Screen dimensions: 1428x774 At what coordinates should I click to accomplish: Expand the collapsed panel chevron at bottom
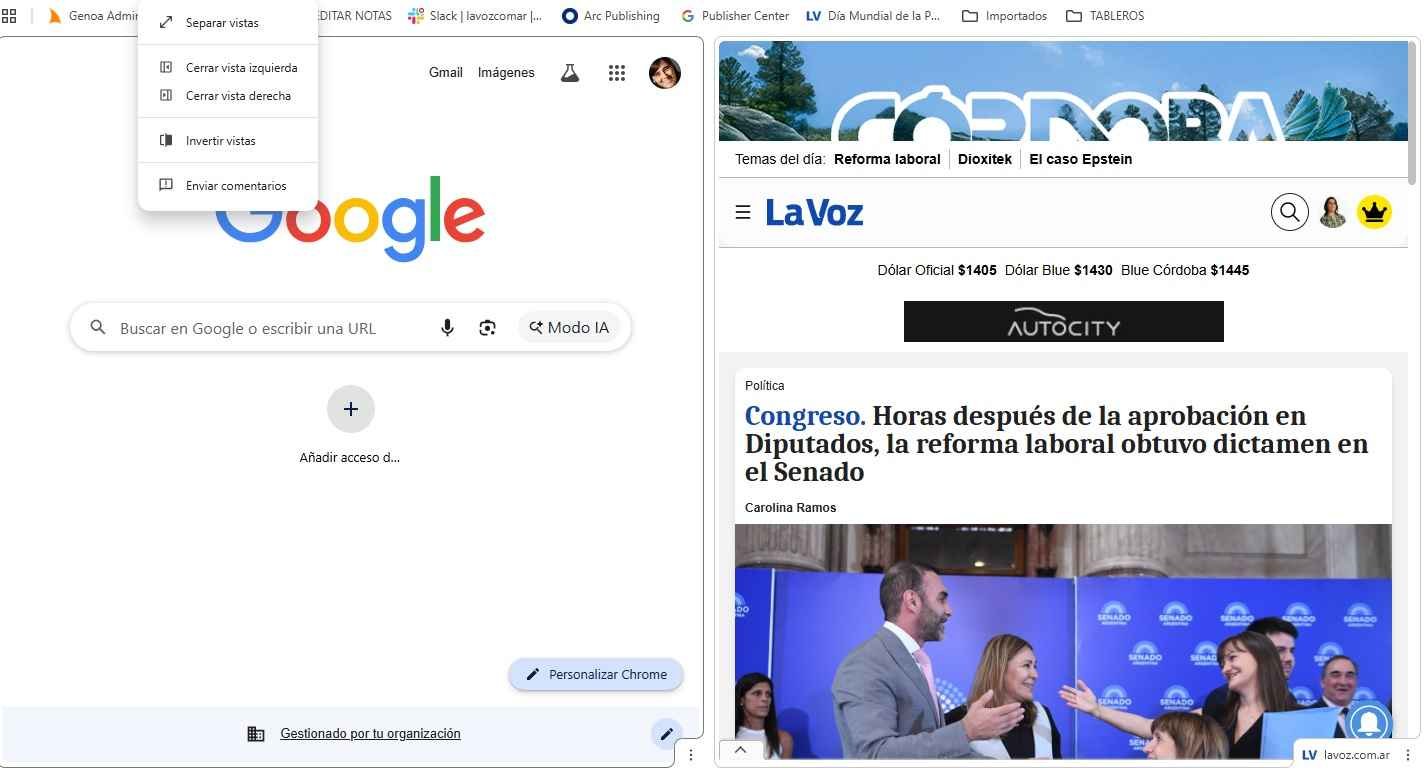click(x=741, y=750)
